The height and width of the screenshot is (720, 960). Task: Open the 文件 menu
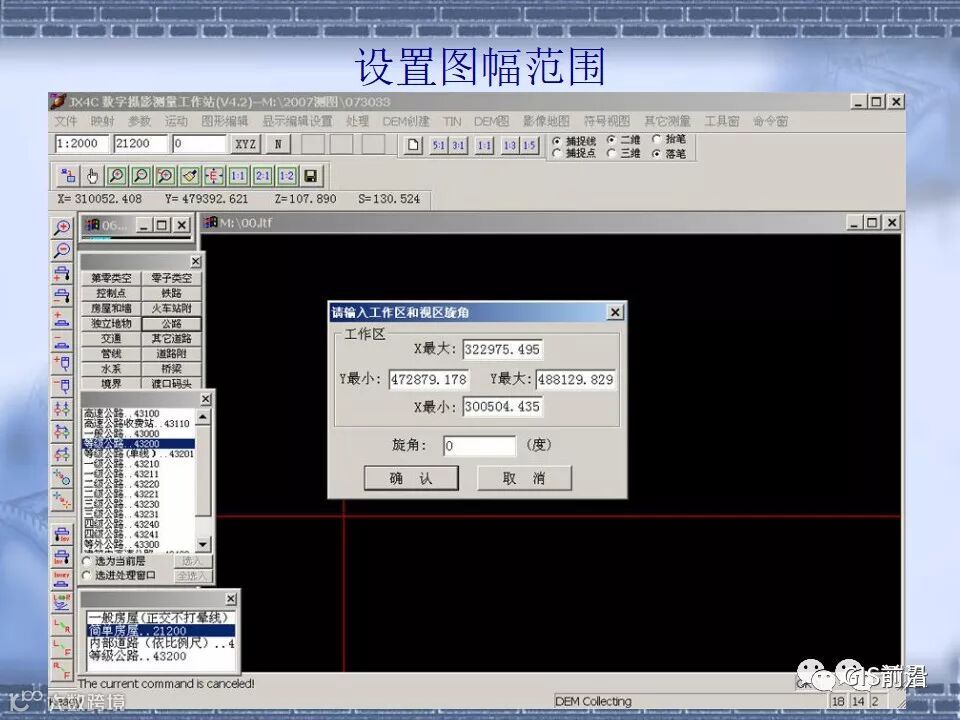tap(66, 121)
